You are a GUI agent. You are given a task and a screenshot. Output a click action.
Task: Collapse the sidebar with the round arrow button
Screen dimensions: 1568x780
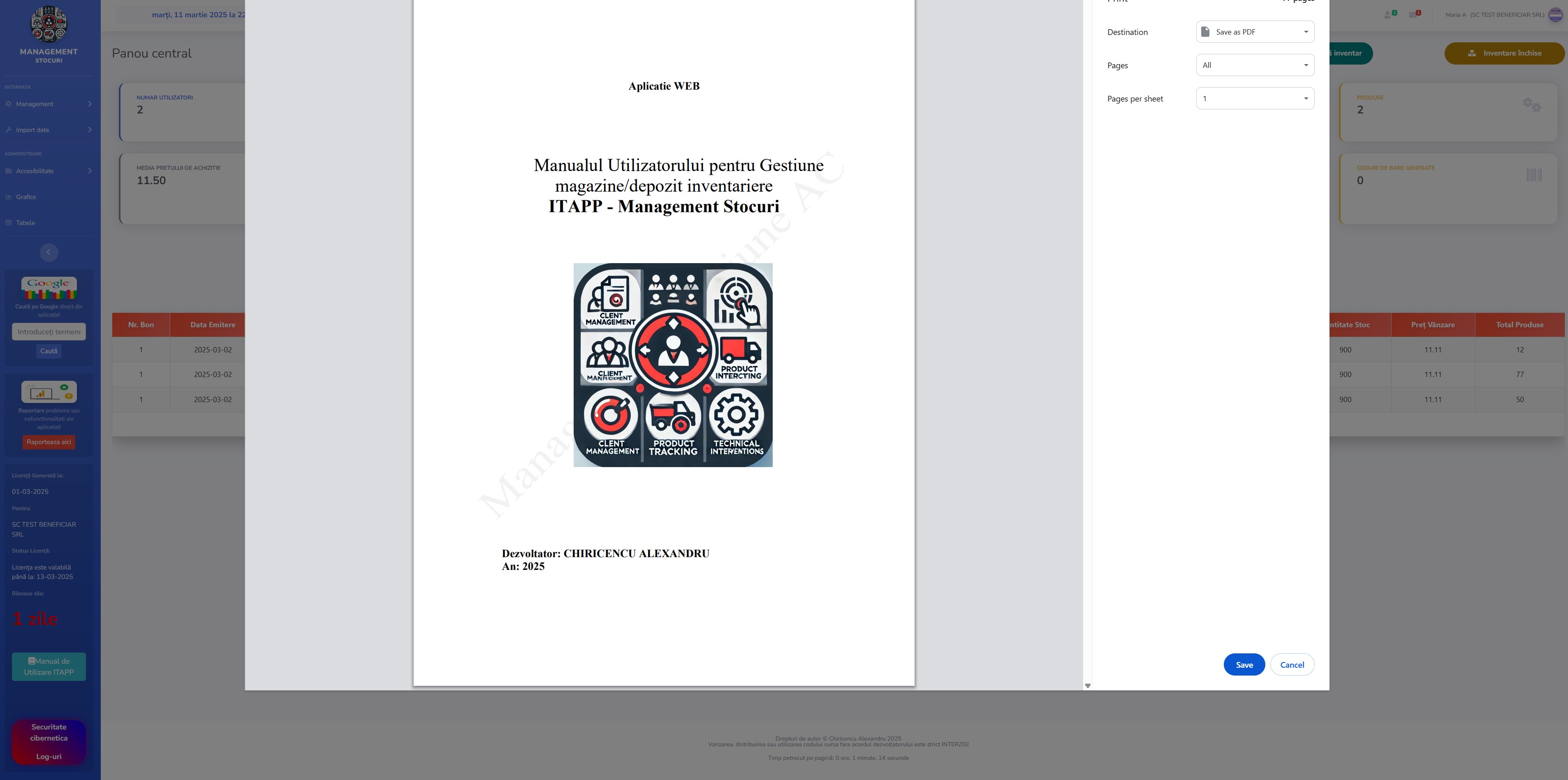tap(49, 252)
